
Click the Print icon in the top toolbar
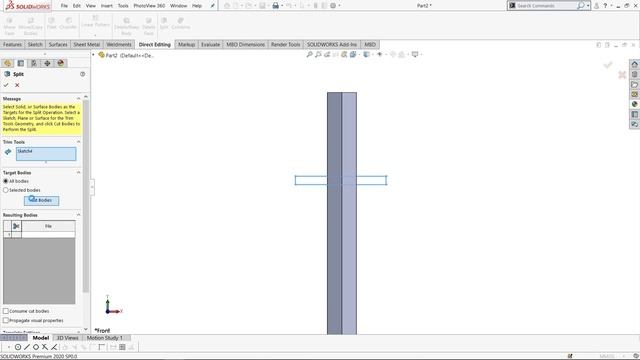coord(276,6)
